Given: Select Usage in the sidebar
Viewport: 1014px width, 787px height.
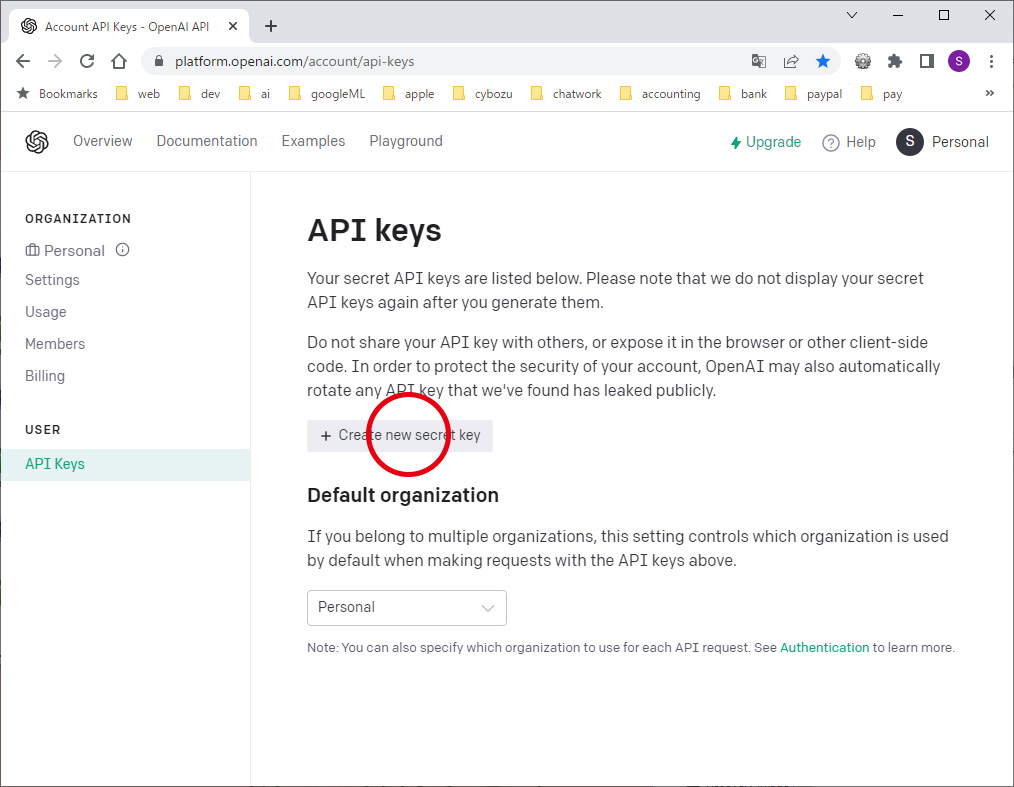Looking at the screenshot, I should (46, 312).
